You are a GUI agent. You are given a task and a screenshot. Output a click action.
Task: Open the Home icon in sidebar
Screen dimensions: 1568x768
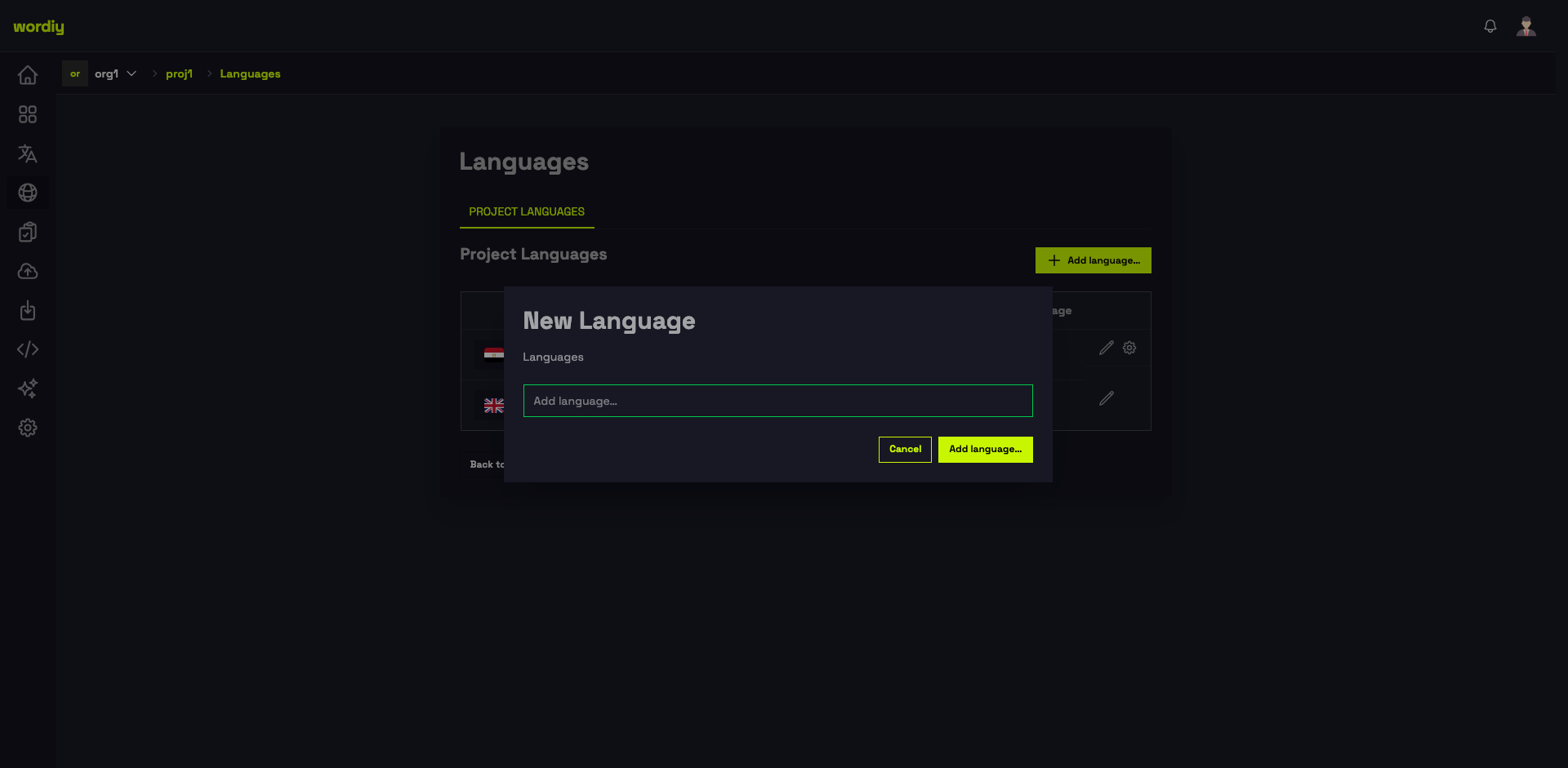point(28,75)
